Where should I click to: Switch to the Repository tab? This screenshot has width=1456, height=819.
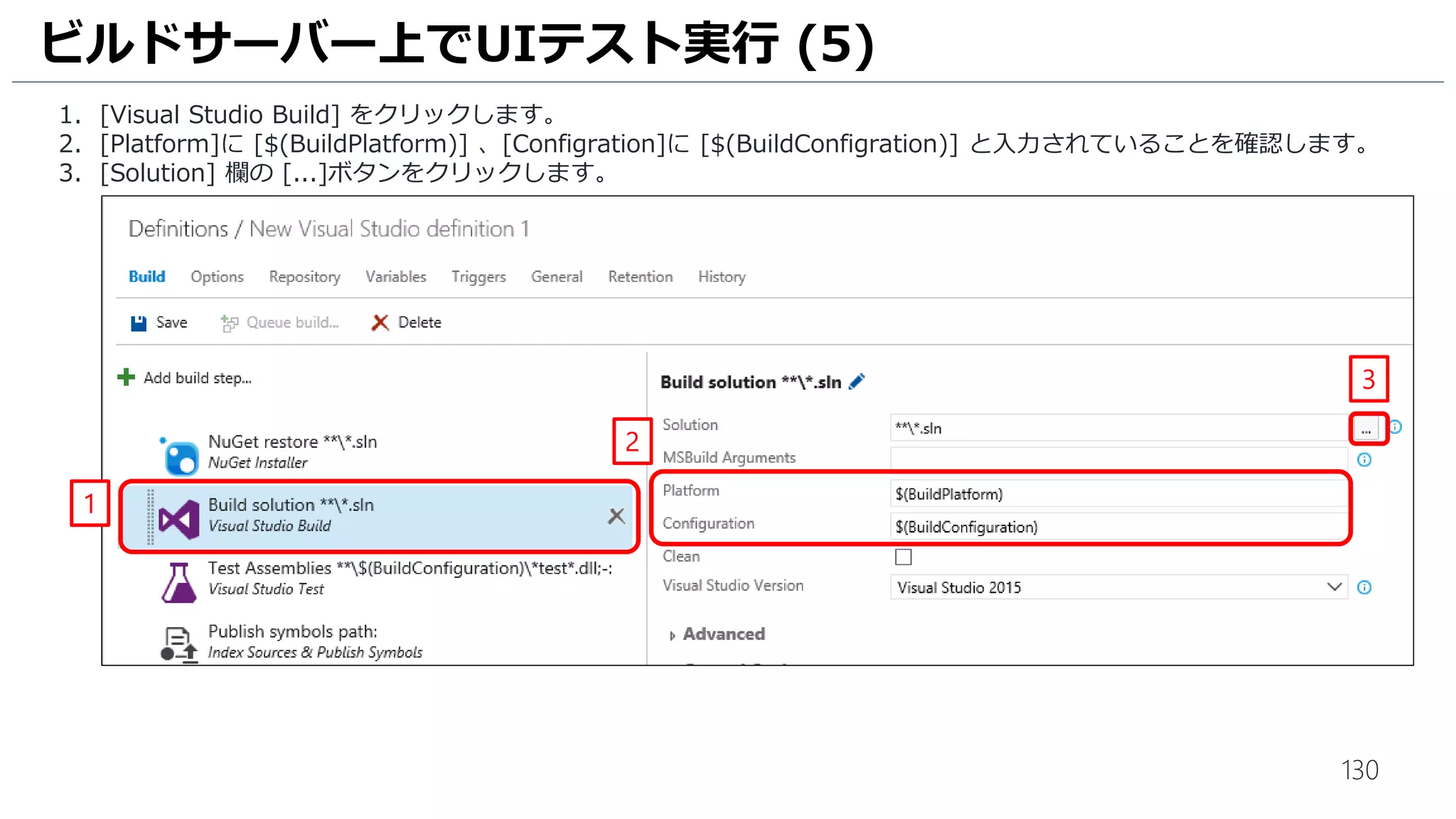[305, 277]
